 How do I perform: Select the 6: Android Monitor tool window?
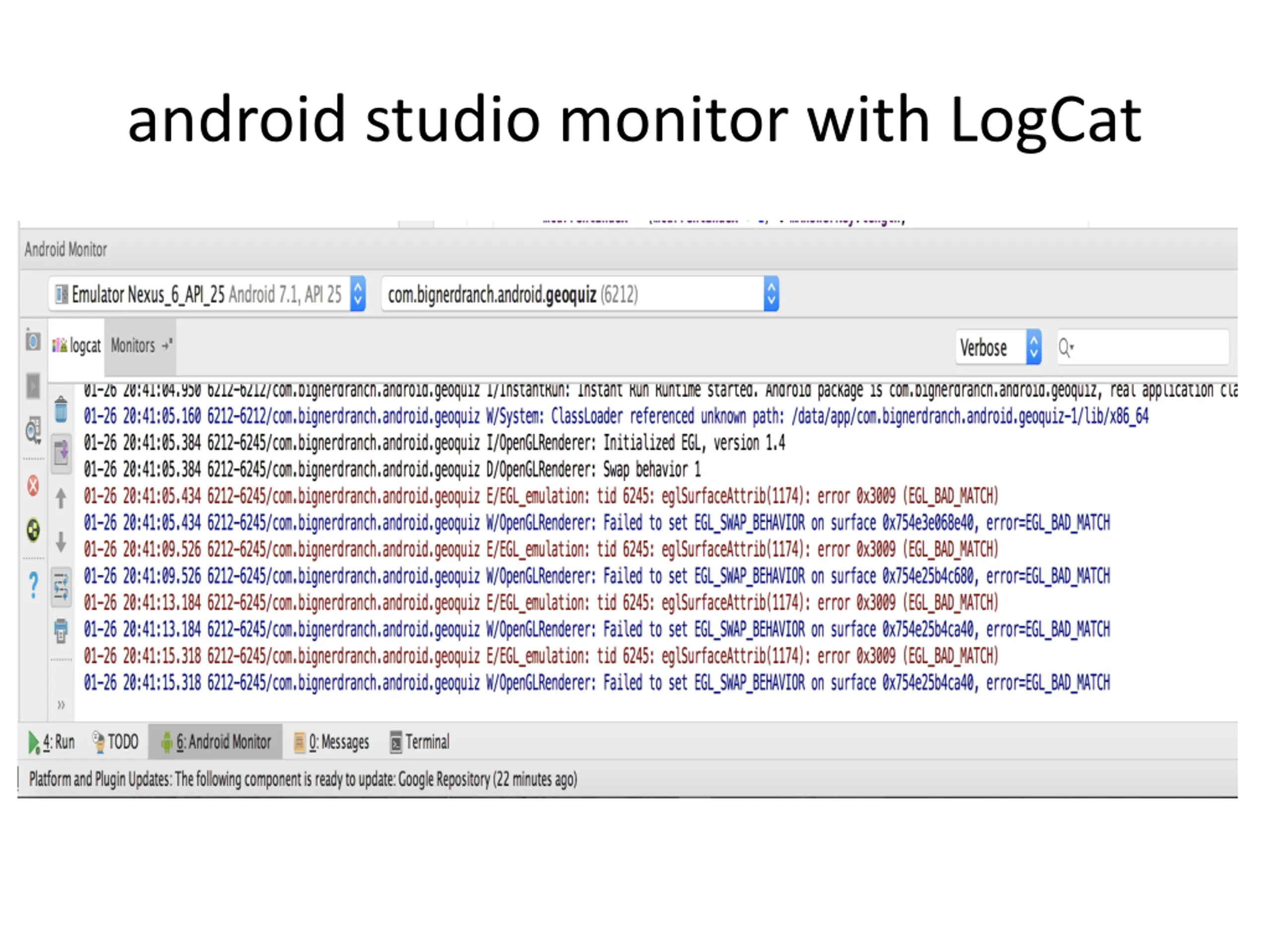click(216, 742)
